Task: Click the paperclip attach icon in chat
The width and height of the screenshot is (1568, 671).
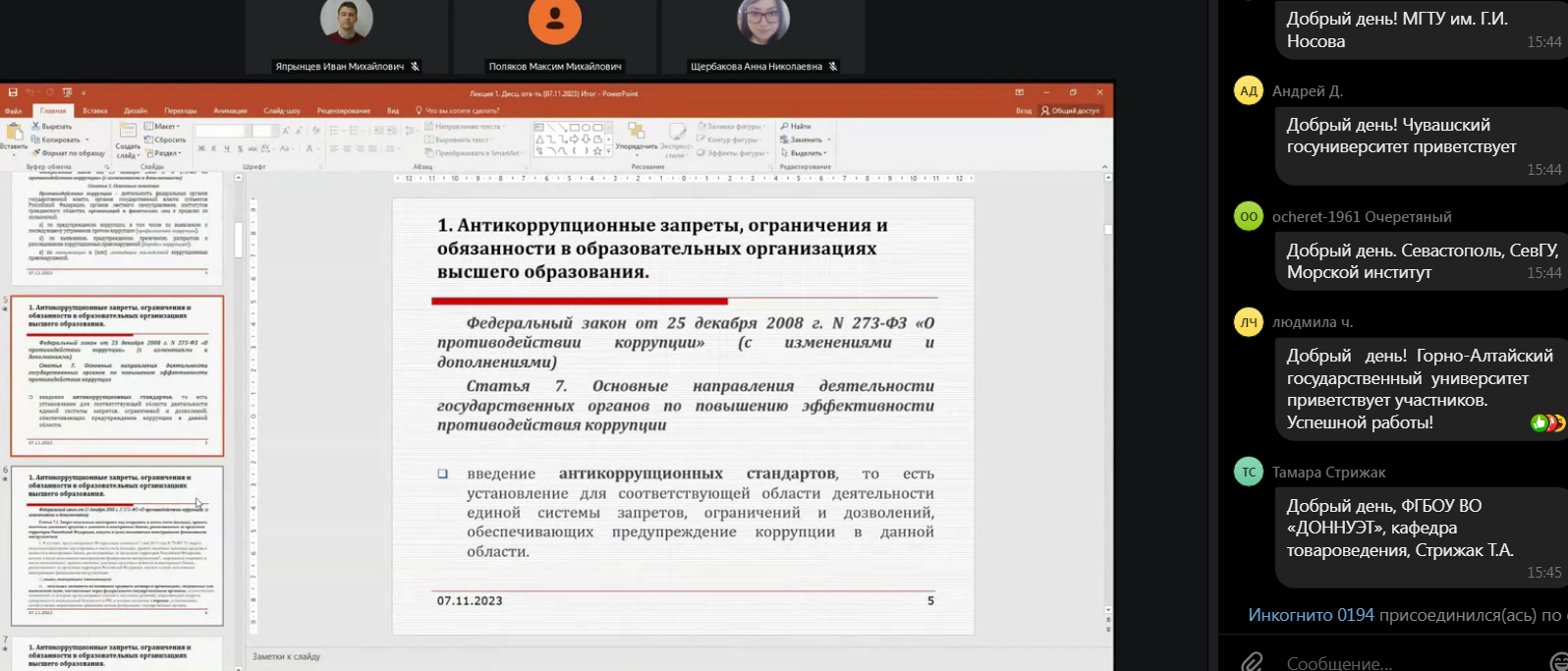Action: 1251,661
